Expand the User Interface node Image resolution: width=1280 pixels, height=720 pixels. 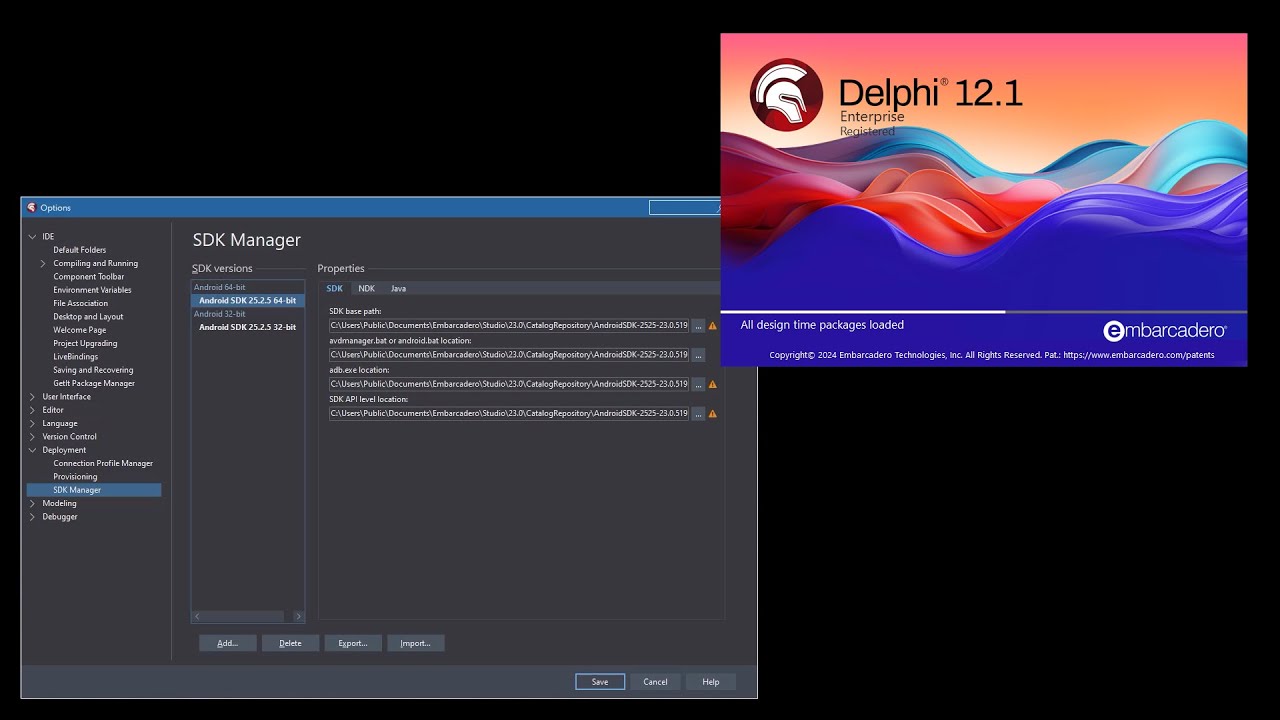coord(32,397)
